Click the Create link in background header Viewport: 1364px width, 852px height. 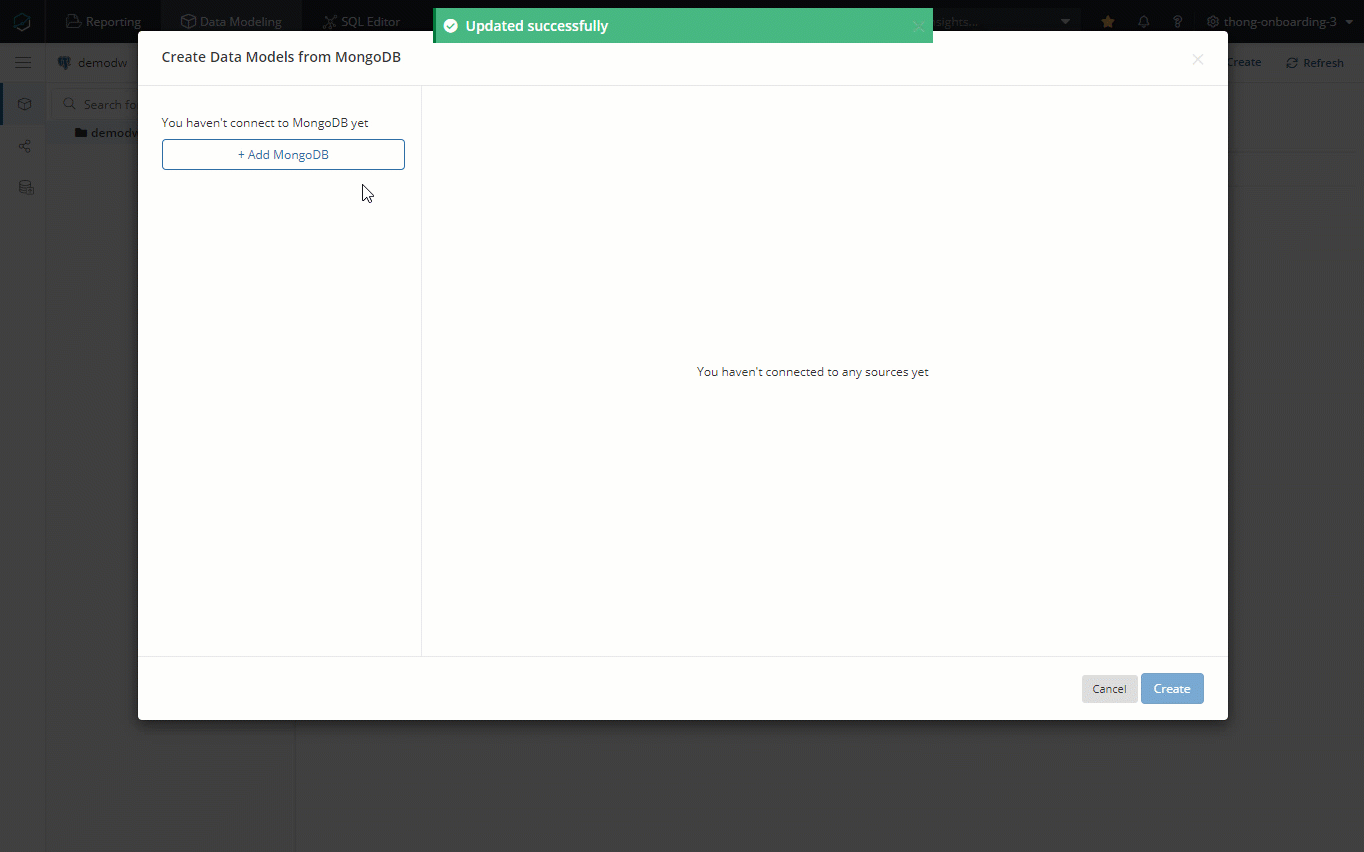(1244, 62)
